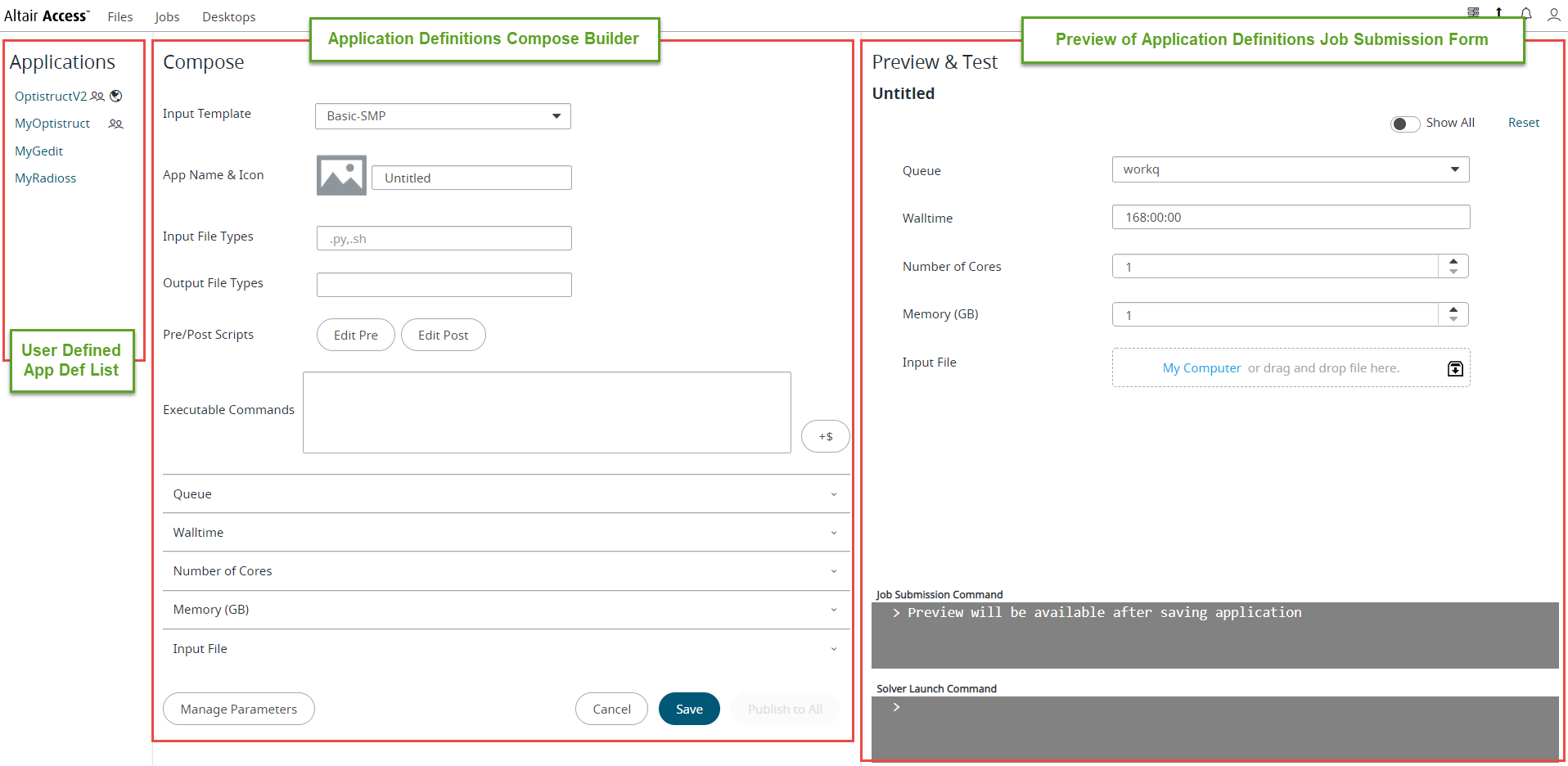Image resolution: width=1568 pixels, height=766 pixels.
Task: Decrease Number of Cores with down arrow
Action: (1453, 272)
